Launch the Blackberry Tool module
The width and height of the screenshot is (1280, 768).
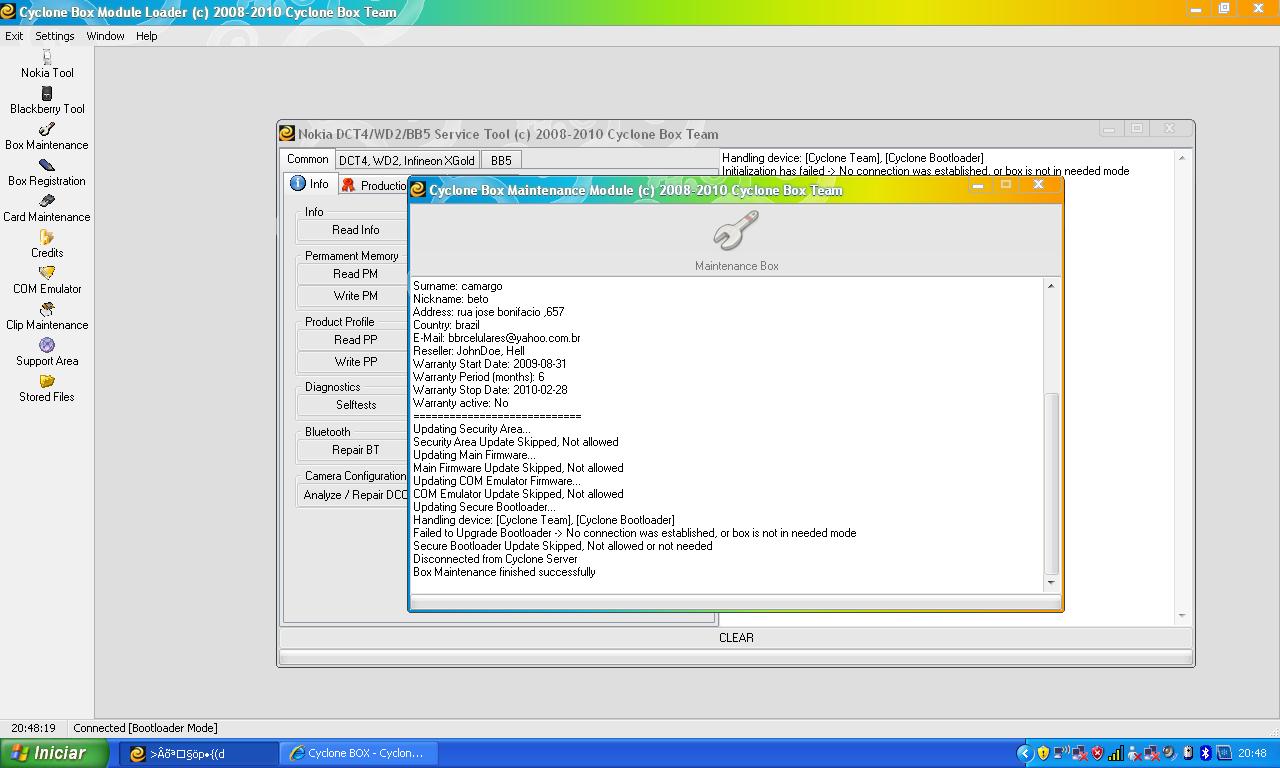[x=47, y=100]
